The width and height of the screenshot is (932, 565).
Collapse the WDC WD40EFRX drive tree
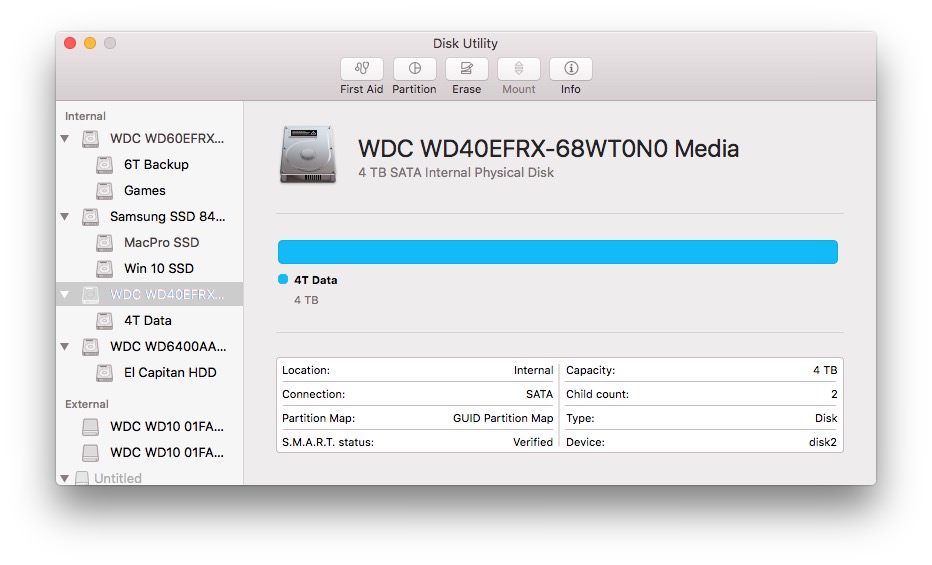click(65, 295)
